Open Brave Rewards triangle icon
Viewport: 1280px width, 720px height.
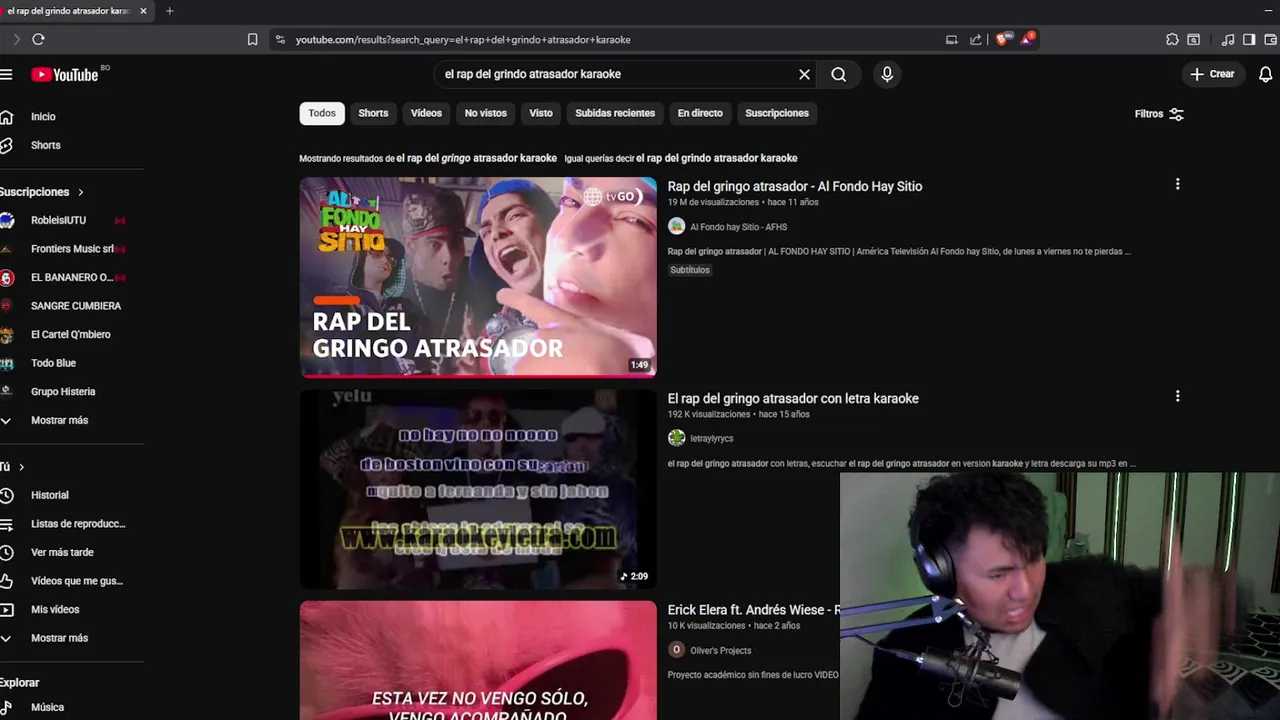[1027, 39]
